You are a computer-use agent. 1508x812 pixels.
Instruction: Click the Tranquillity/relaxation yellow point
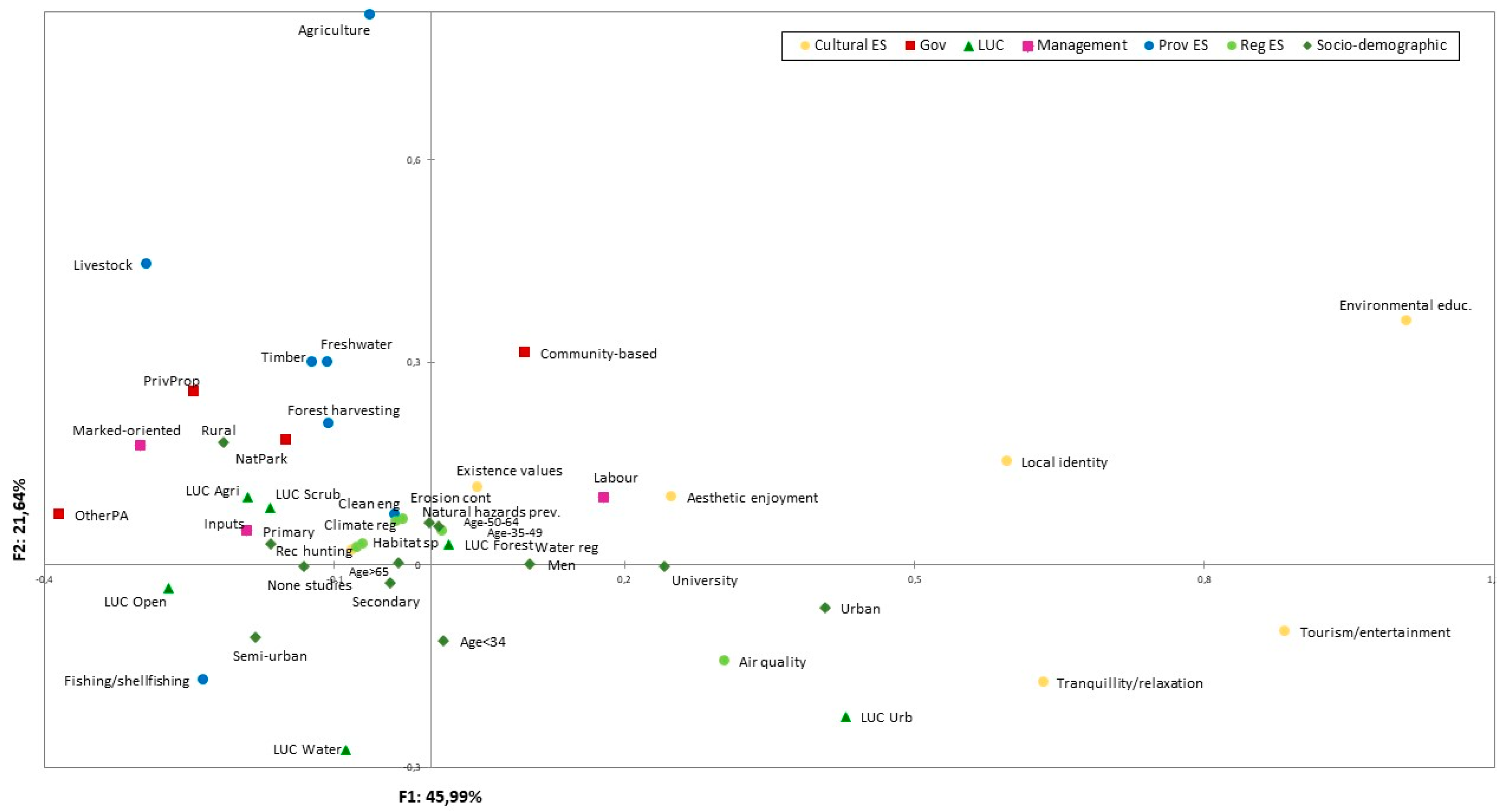1043,681
